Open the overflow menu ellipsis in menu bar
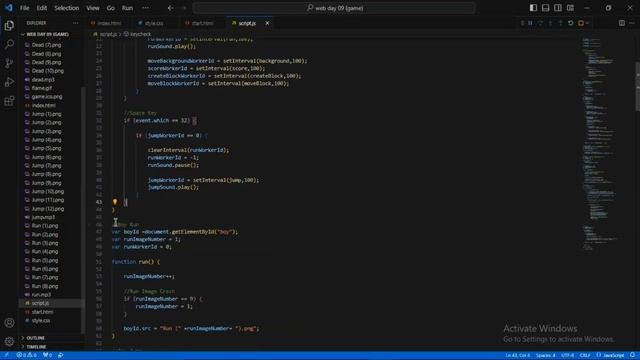This screenshot has width=640, height=360. (x=145, y=8)
